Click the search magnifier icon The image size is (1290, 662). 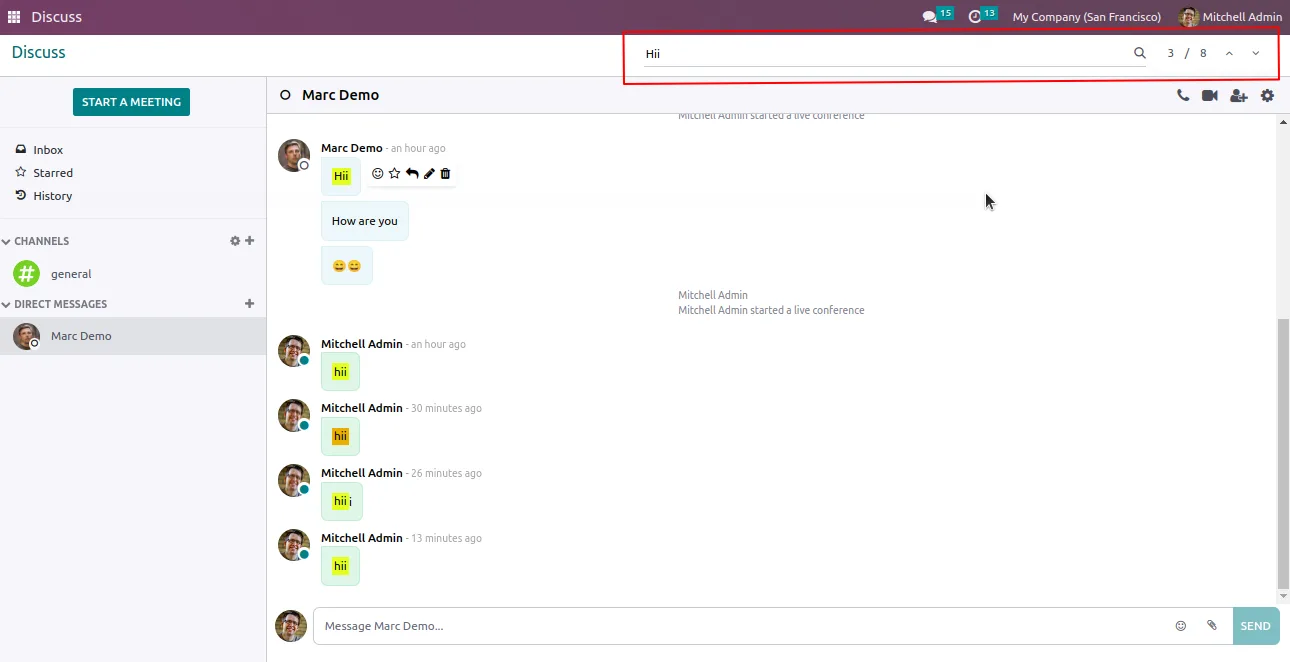click(x=1139, y=53)
